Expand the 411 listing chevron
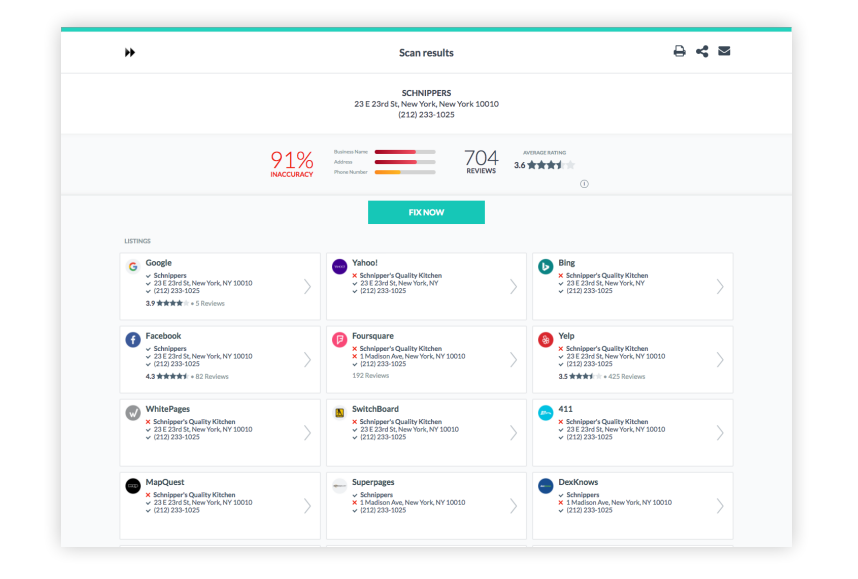The width and height of the screenshot is (858, 579). click(x=720, y=433)
